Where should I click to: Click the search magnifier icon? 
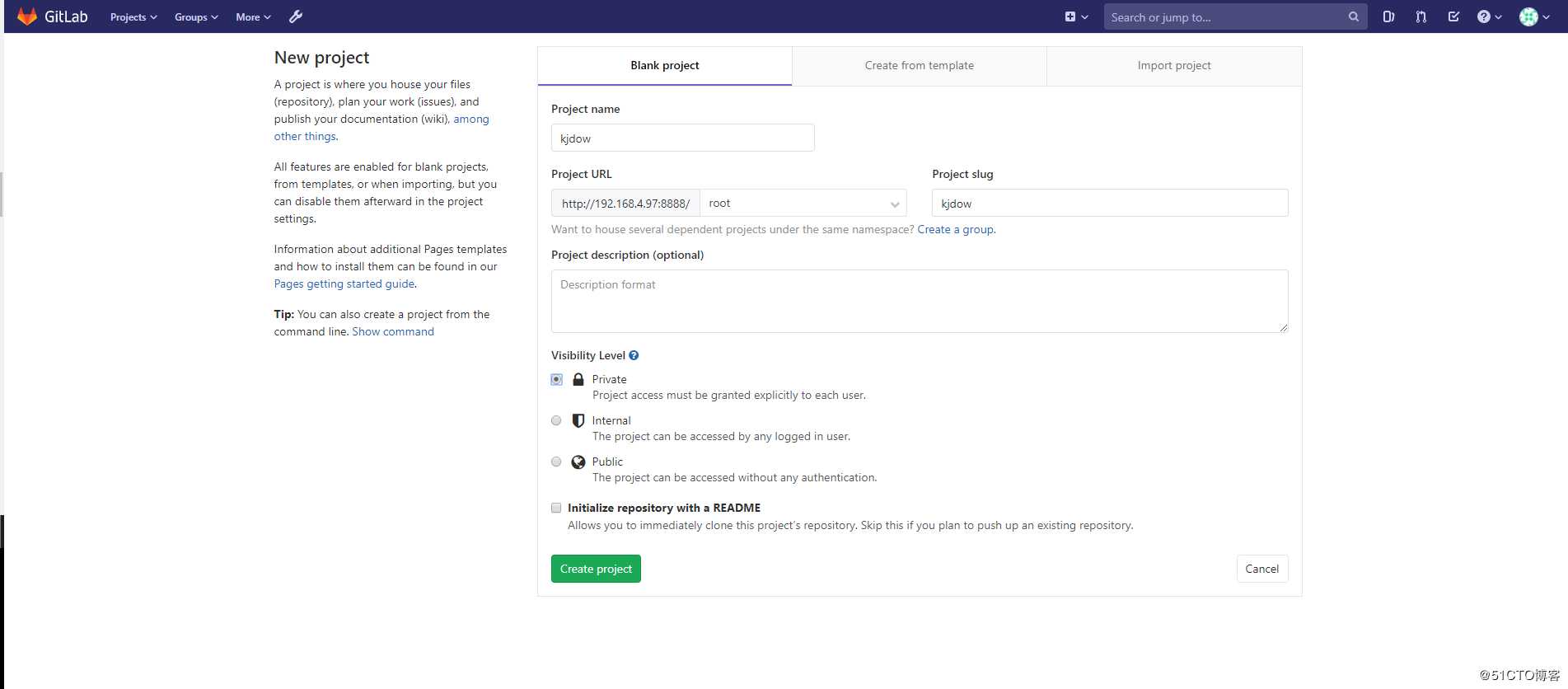pyautogui.click(x=1353, y=16)
